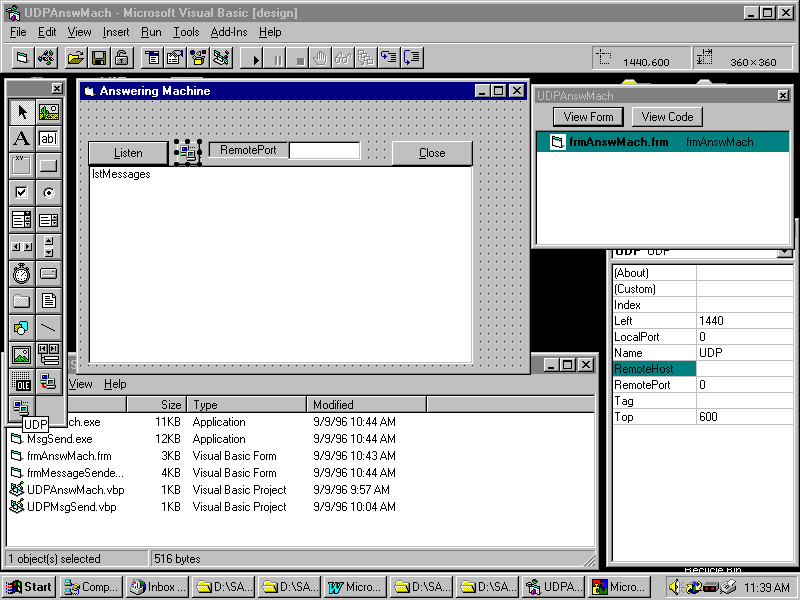Viewport: 800px width, 600px height.
Task: Click the Open Project toolbar icon
Action: point(75,58)
